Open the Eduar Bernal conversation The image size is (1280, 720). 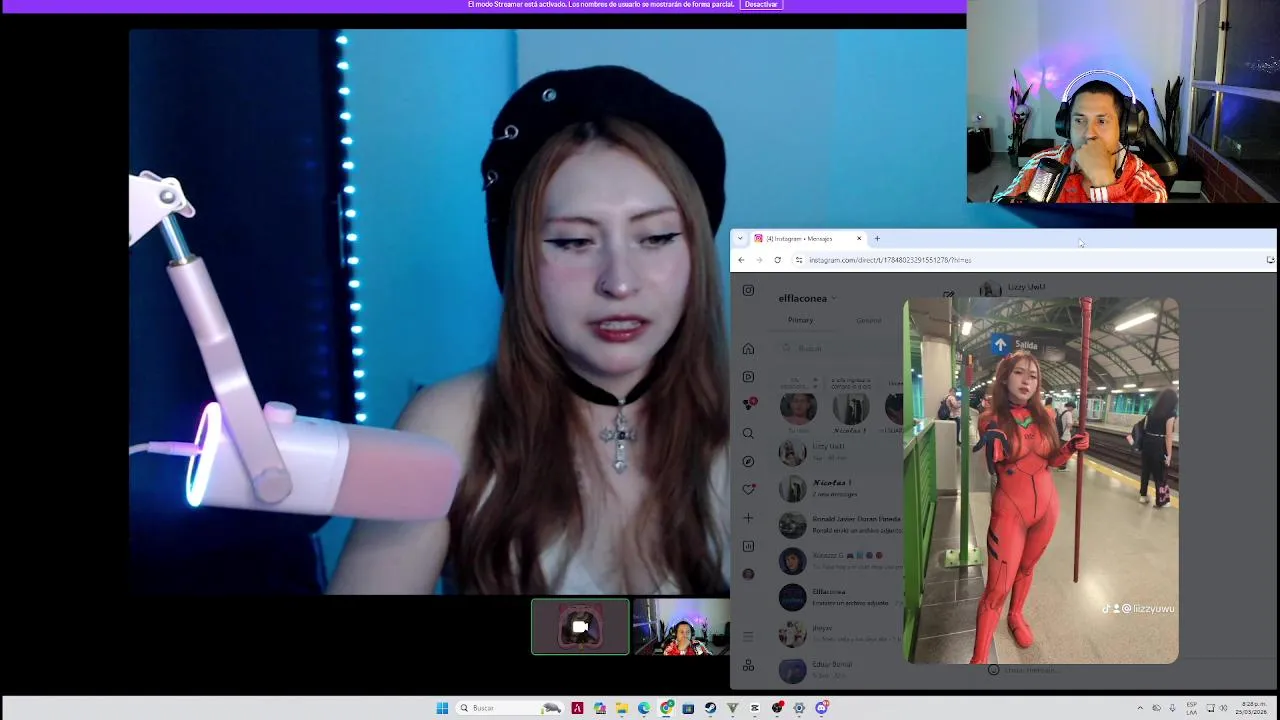click(840, 669)
